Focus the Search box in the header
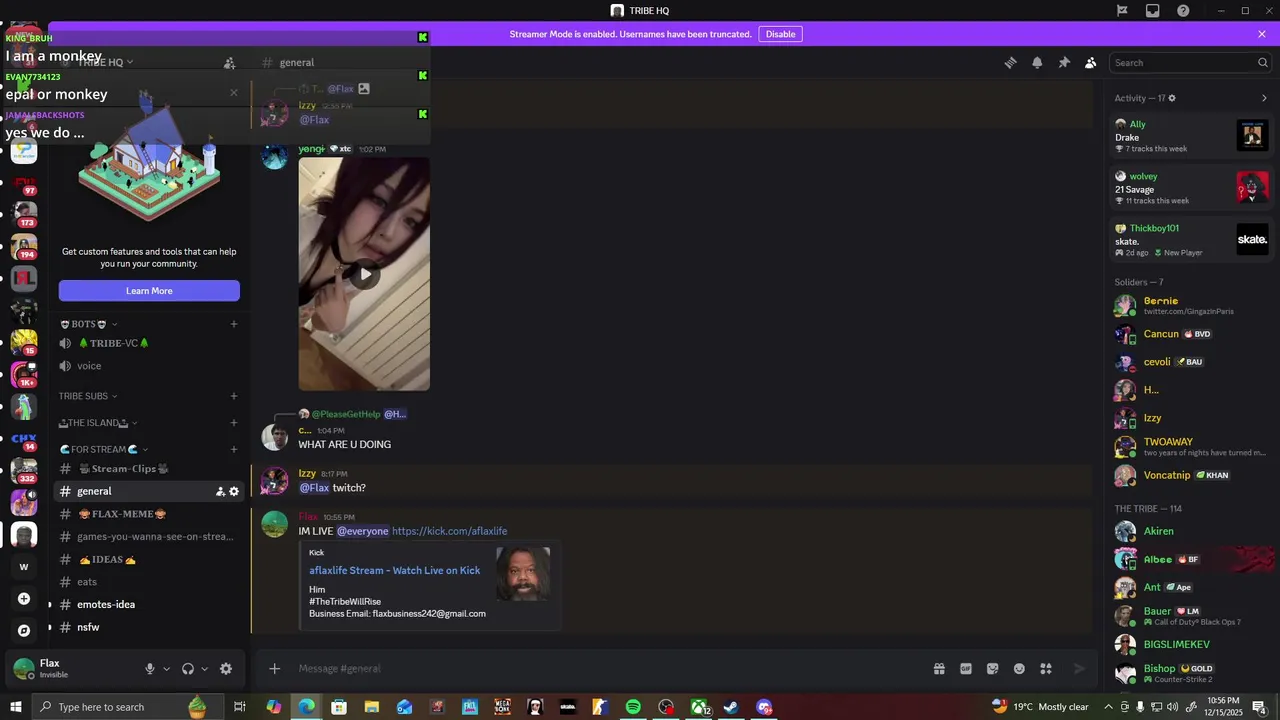1280x720 pixels. point(1190,62)
